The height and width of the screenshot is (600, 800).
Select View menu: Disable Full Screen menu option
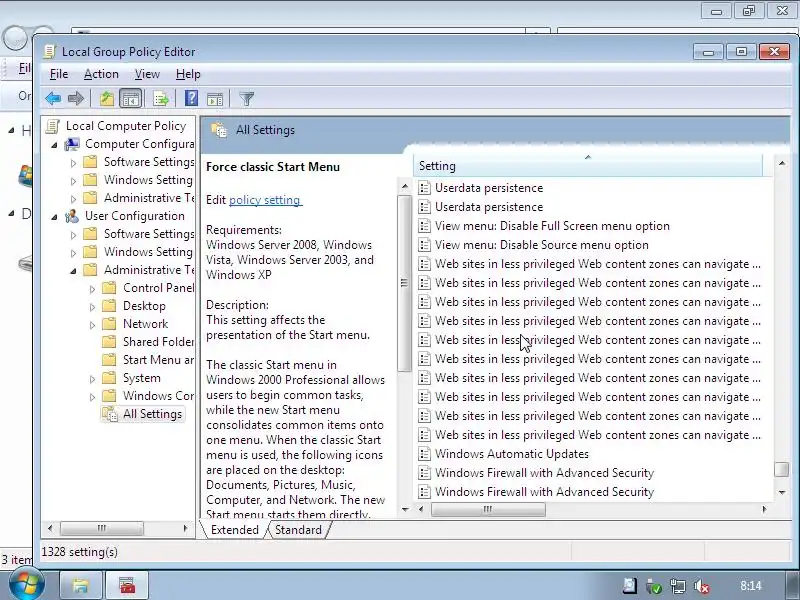coord(552,226)
